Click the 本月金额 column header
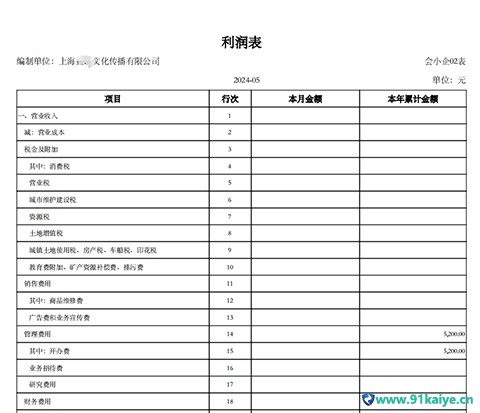The height and width of the screenshot is (413, 480). pos(305,99)
